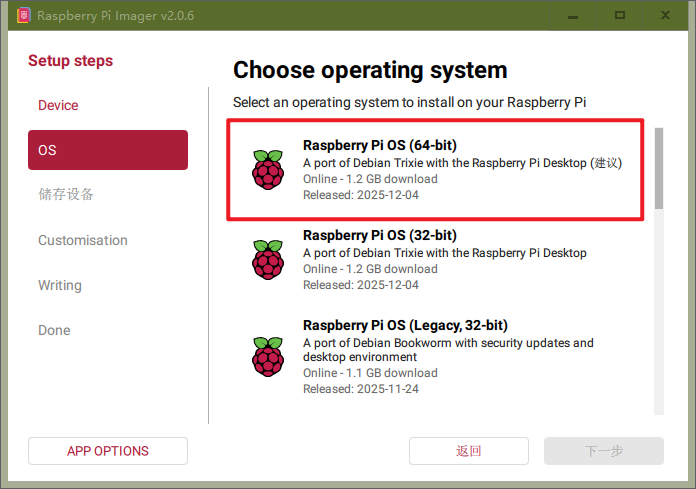Screen dimensions: 696x489
Task: Open the 储存设备 setup step
Action: 66,194
